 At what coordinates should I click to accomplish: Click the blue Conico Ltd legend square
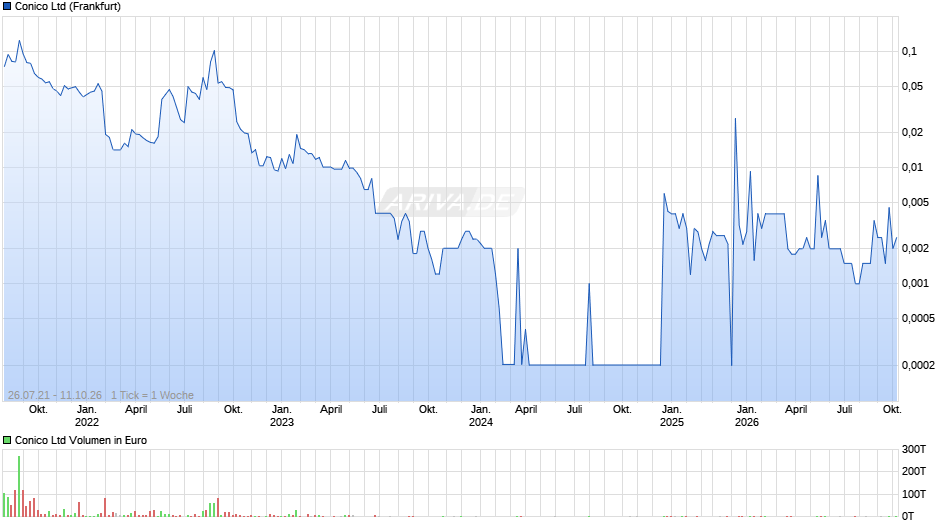coord(7,7)
